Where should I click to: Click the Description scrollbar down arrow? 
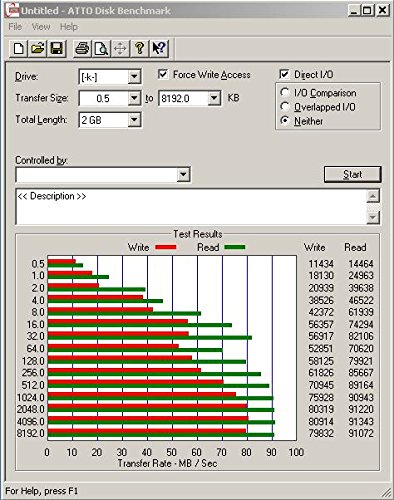(x=373, y=217)
